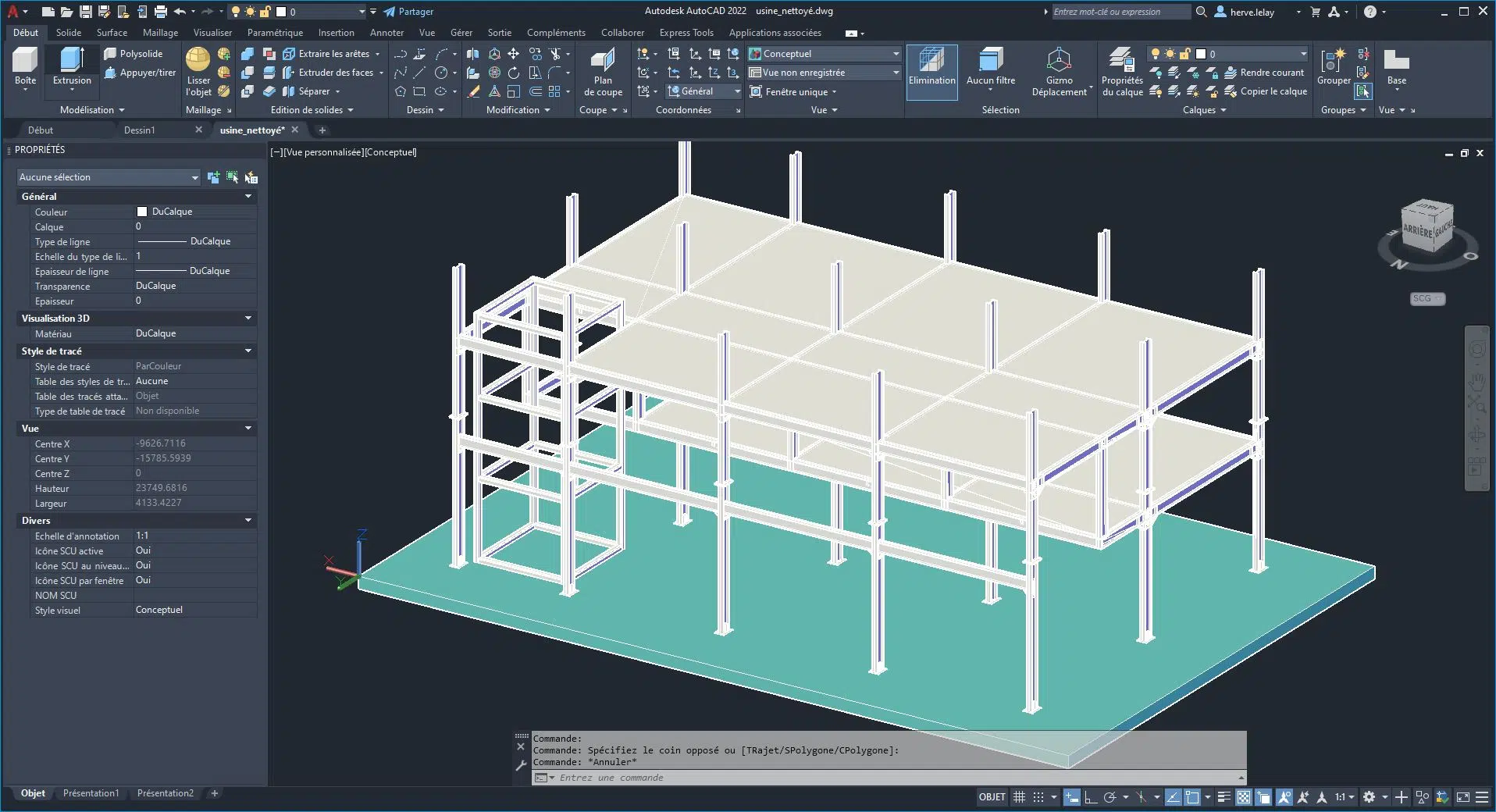Switch to the Dessin1 document tab
The height and width of the screenshot is (812, 1496).
click(140, 130)
